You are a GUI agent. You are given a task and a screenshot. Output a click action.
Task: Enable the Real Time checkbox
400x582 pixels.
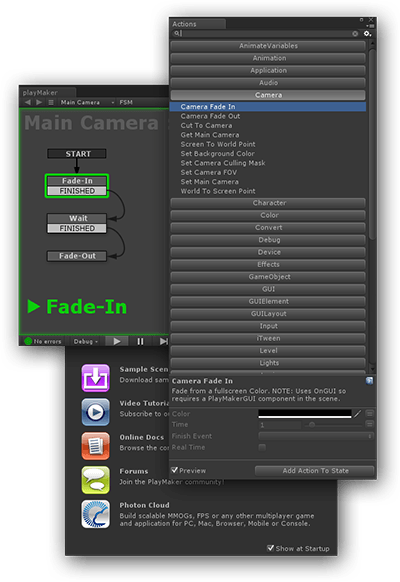262,447
